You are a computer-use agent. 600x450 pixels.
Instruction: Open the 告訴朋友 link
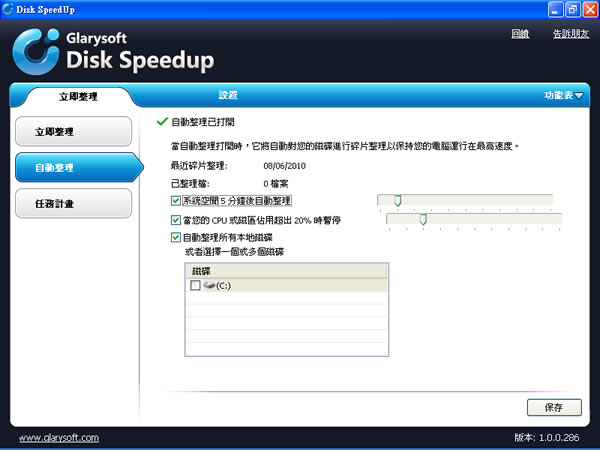[x=571, y=34]
